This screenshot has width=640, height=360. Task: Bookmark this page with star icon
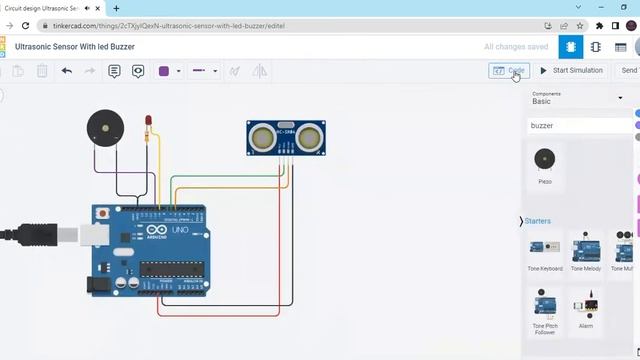tap(580, 26)
